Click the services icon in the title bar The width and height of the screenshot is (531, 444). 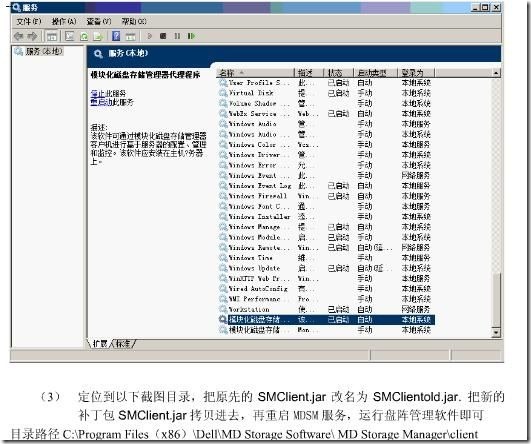(x=16, y=7)
